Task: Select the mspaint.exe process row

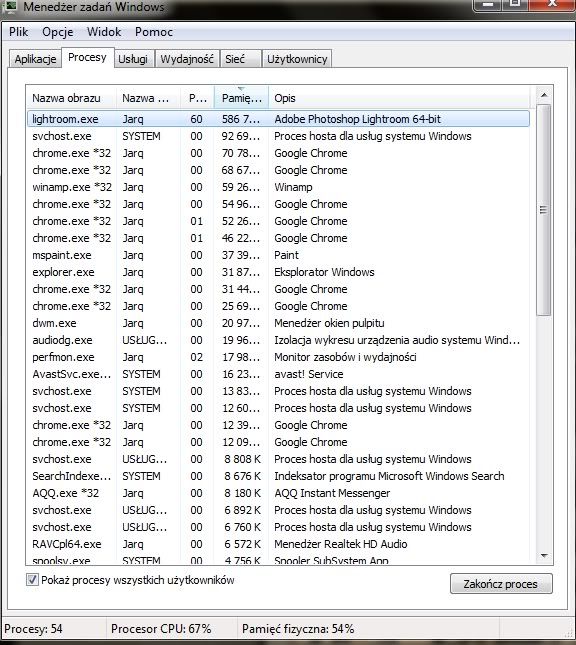Action: (x=278, y=255)
